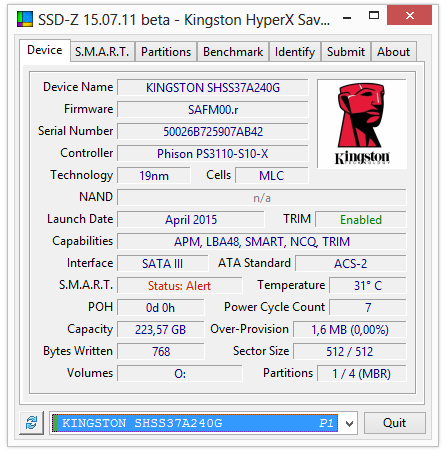Click the Device Name field KINGSTON SHSS37A240G
This screenshot has height=454, width=448.
(213, 88)
